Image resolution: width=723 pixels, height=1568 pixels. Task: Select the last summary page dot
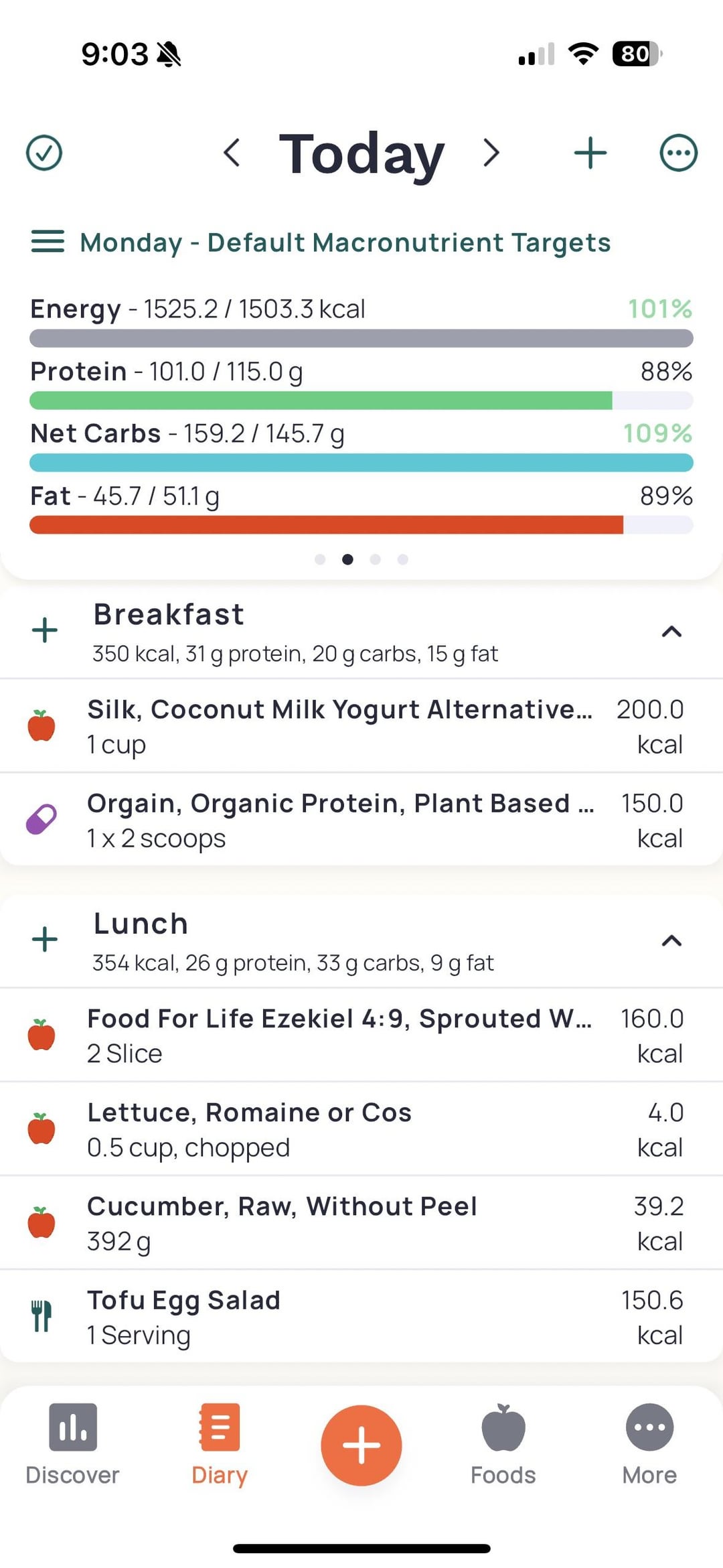[x=402, y=559]
